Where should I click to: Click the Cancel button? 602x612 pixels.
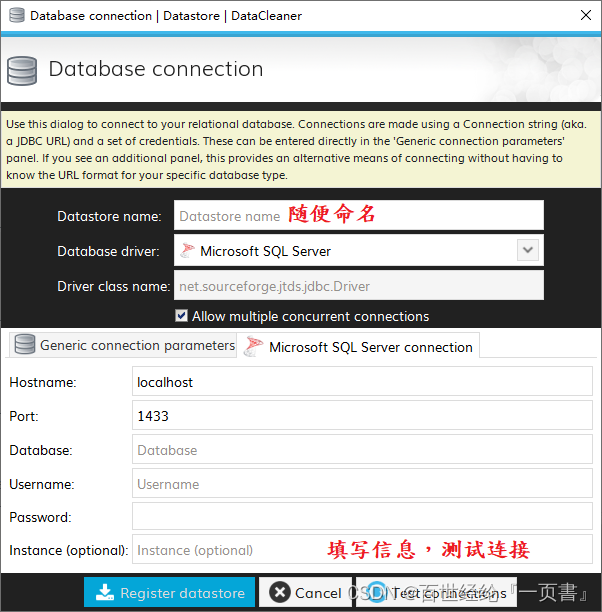tap(305, 592)
